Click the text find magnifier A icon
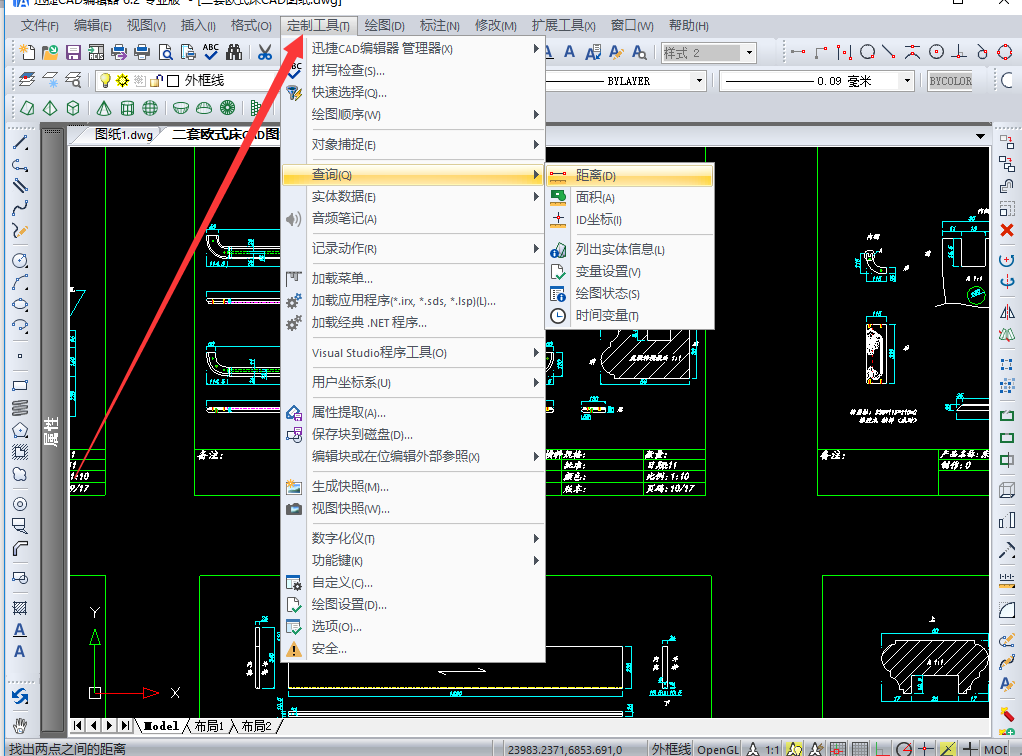 point(639,52)
